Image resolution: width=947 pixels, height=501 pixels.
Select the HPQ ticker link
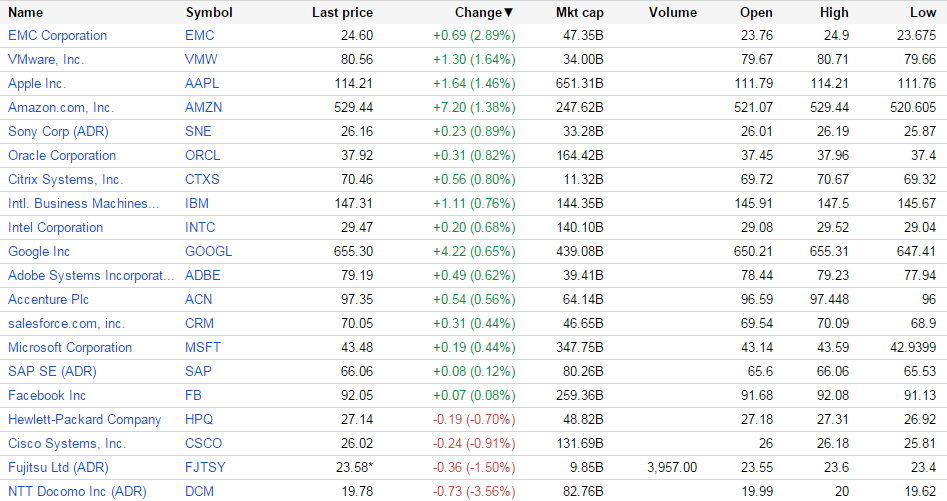click(199, 419)
